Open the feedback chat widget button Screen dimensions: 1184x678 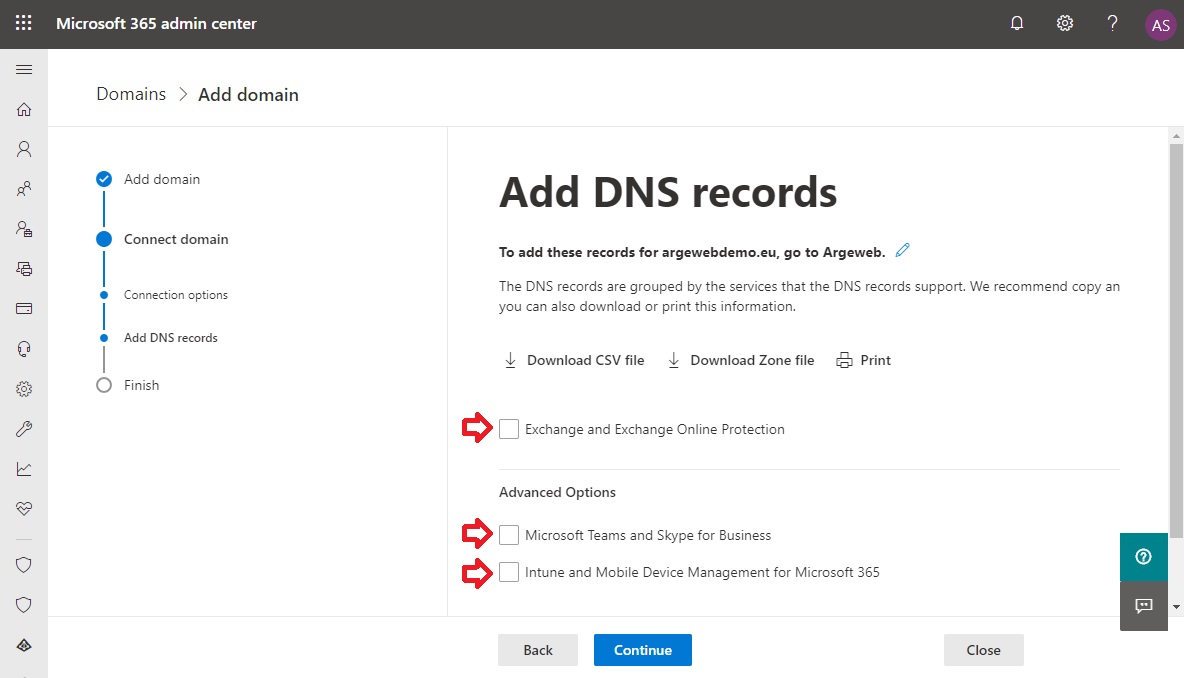click(x=1144, y=606)
